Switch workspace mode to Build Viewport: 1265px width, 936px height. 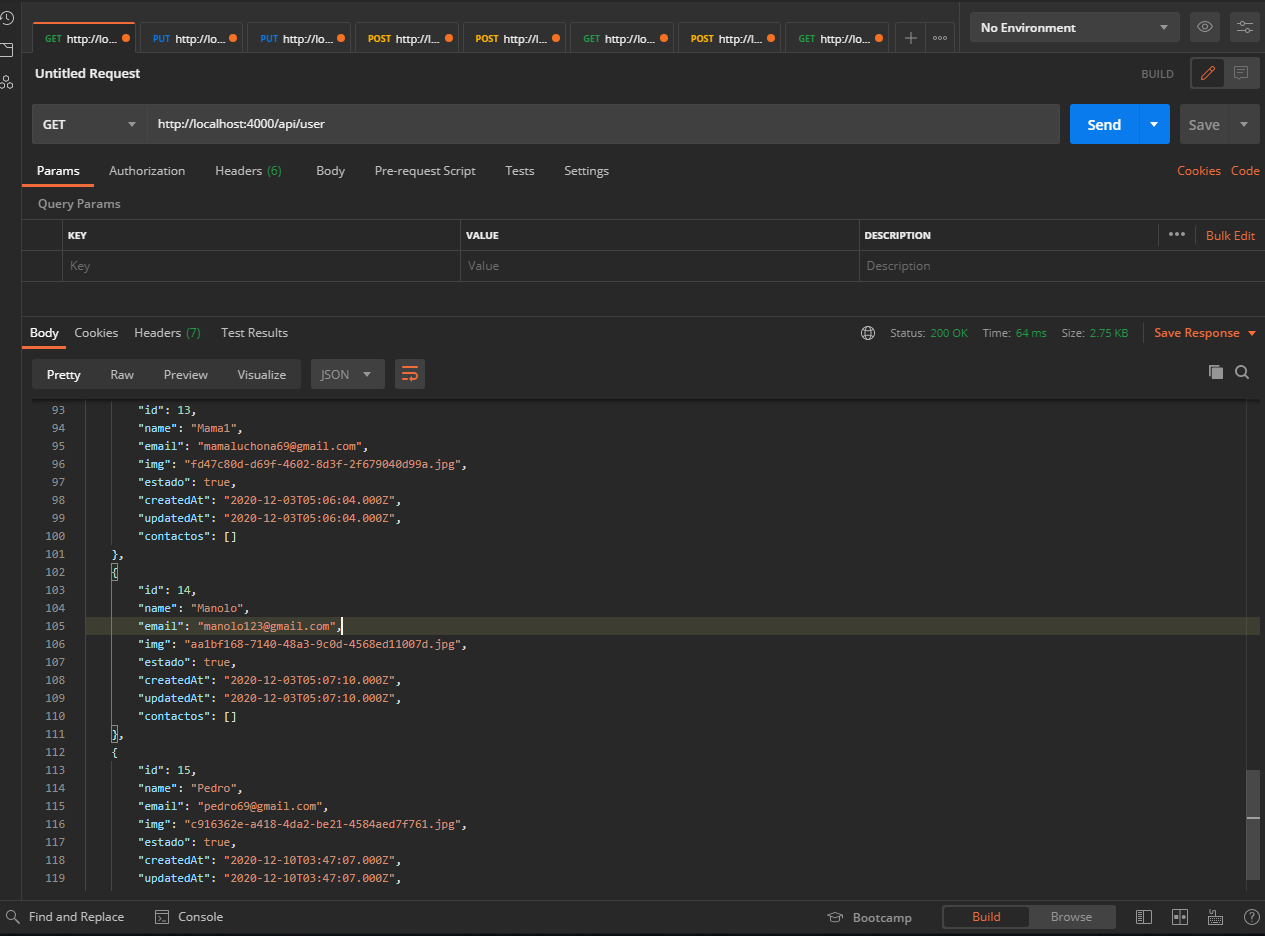click(986, 917)
